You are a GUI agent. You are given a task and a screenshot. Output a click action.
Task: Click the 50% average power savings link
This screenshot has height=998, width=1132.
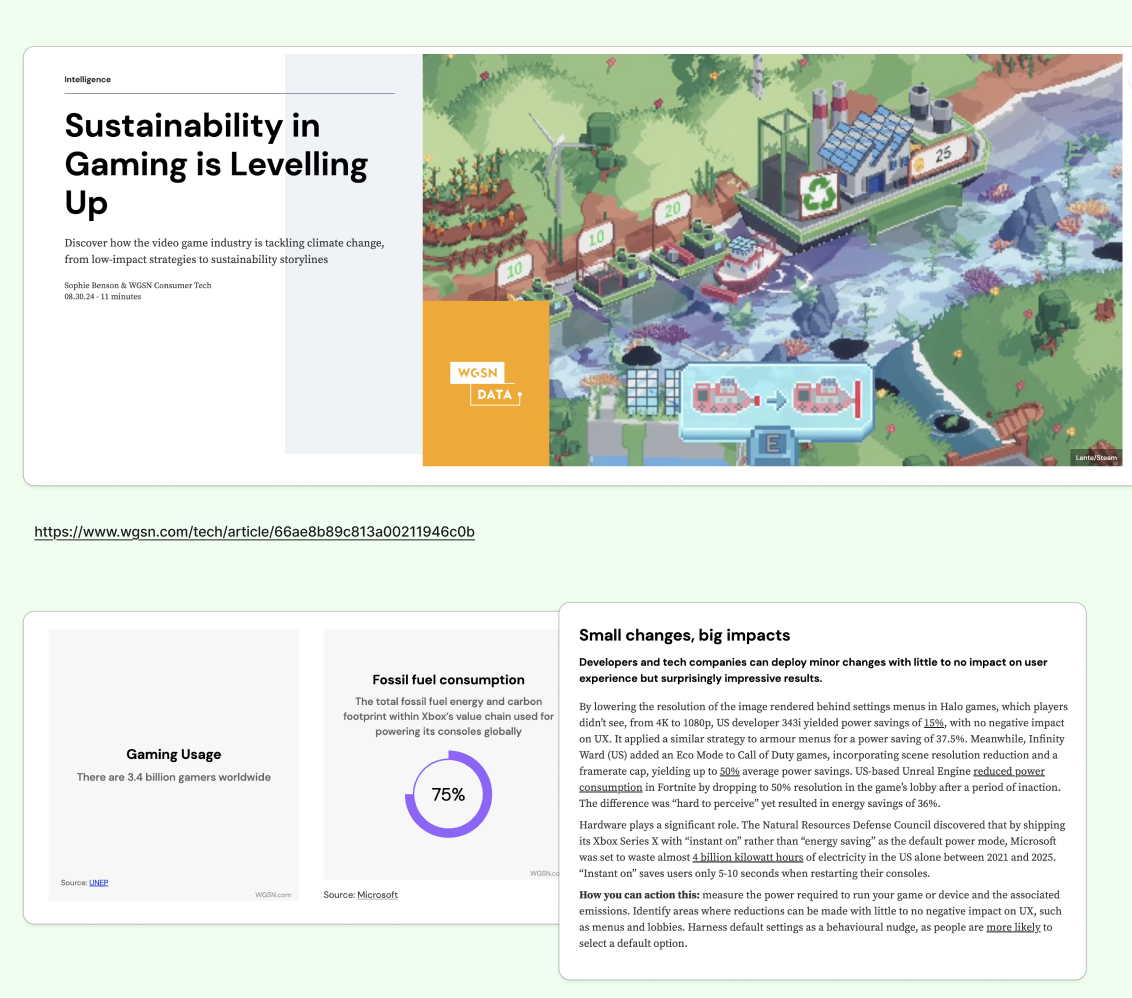click(x=730, y=770)
